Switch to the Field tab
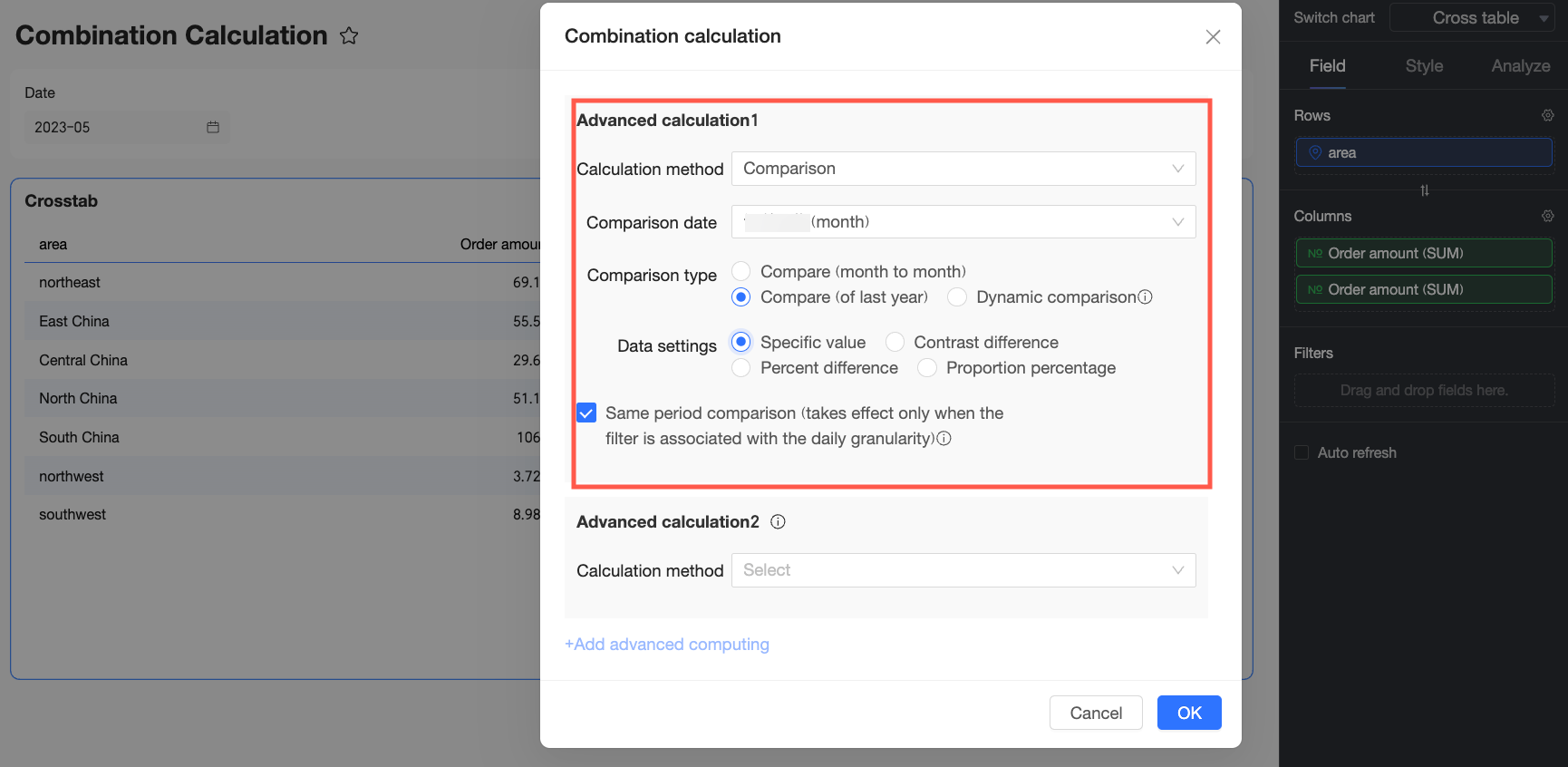Screen dimensions: 1568x767 pyautogui.click(x=1327, y=66)
